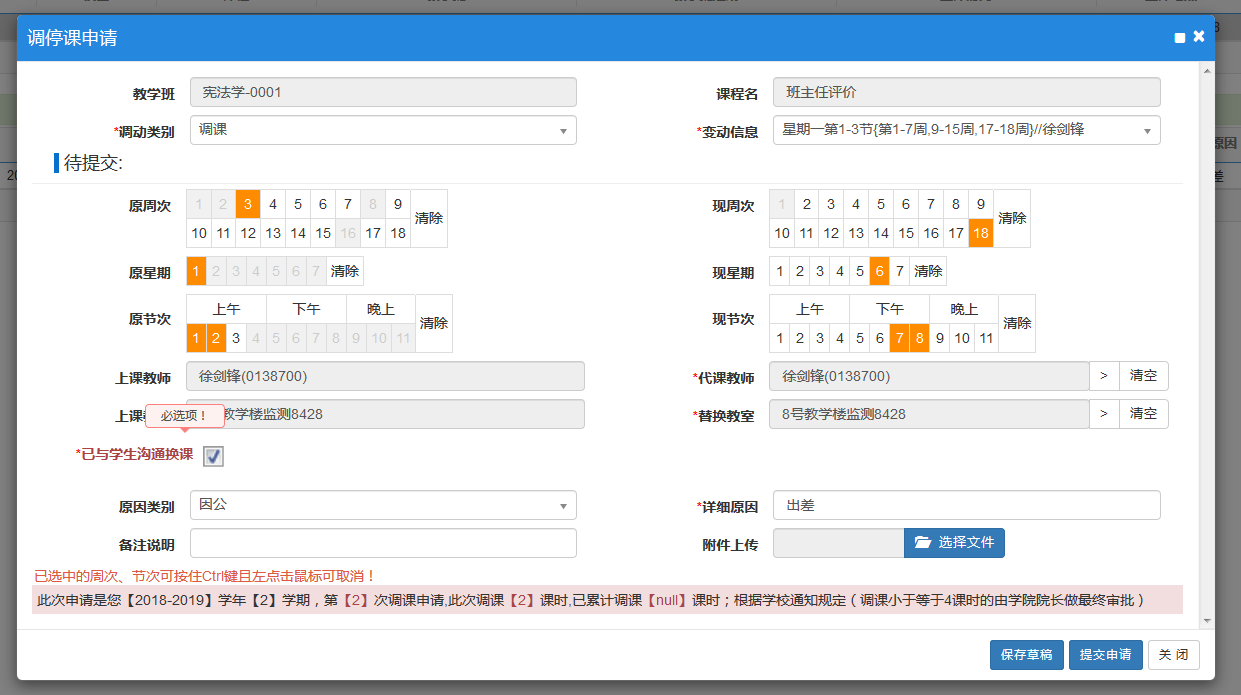Screen dimensions: 1241x695
Task: Close dialog with the X icon
Action: pyautogui.click(x=1199, y=37)
